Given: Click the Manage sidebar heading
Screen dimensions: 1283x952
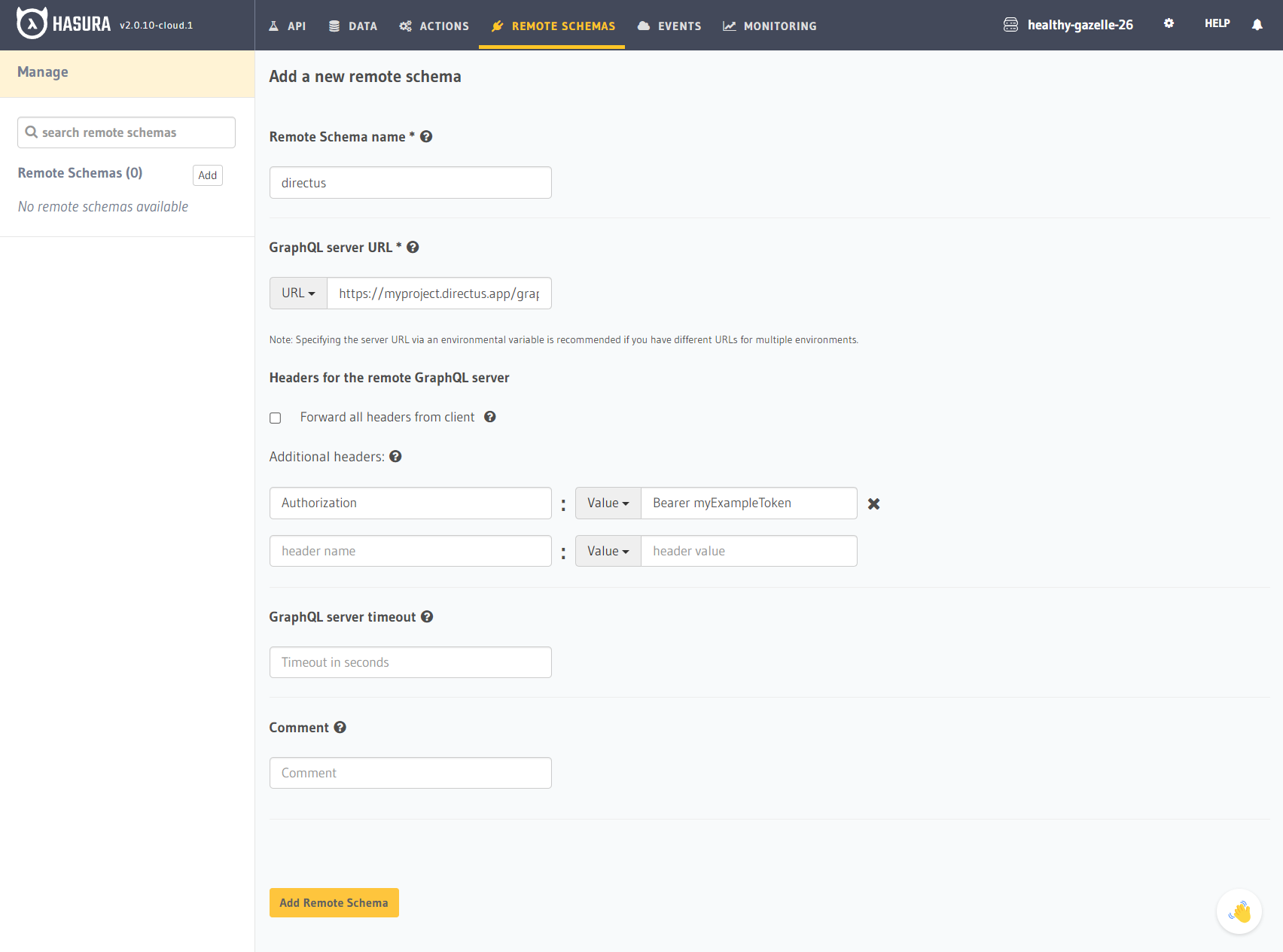Looking at the screenshot, I should (x=43, y=71).
